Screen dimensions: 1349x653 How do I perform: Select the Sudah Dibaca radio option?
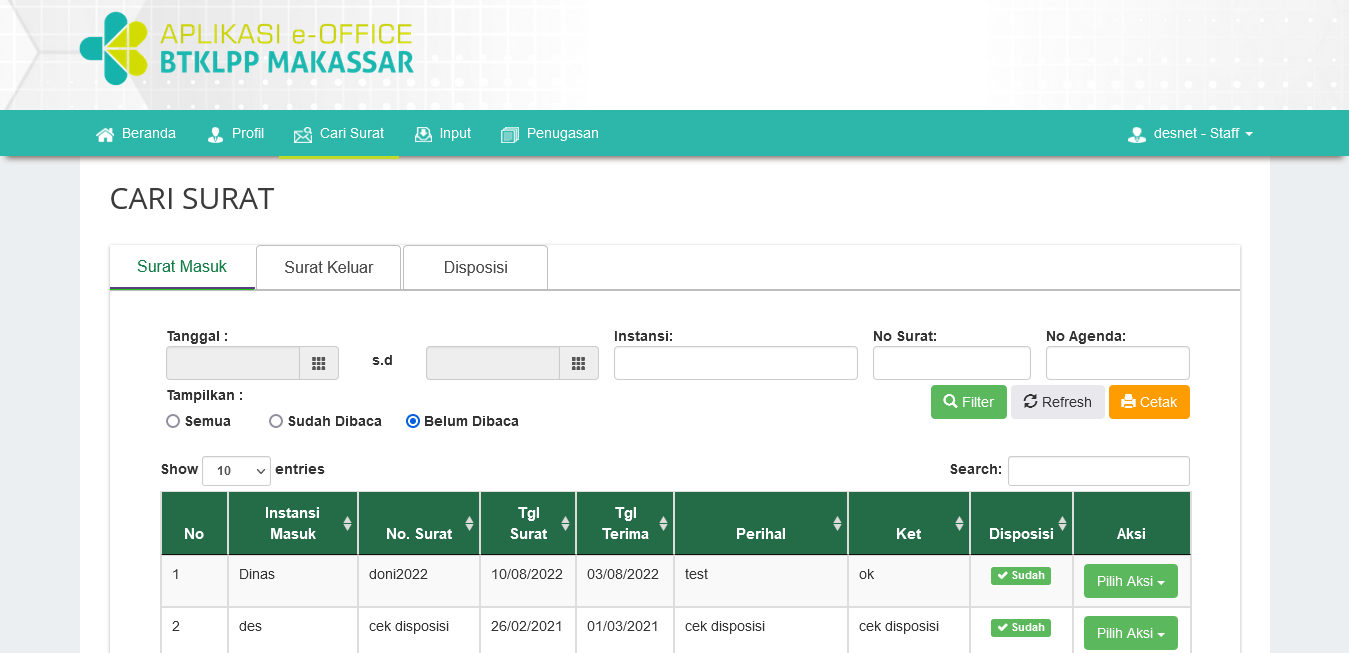(276, 421)
